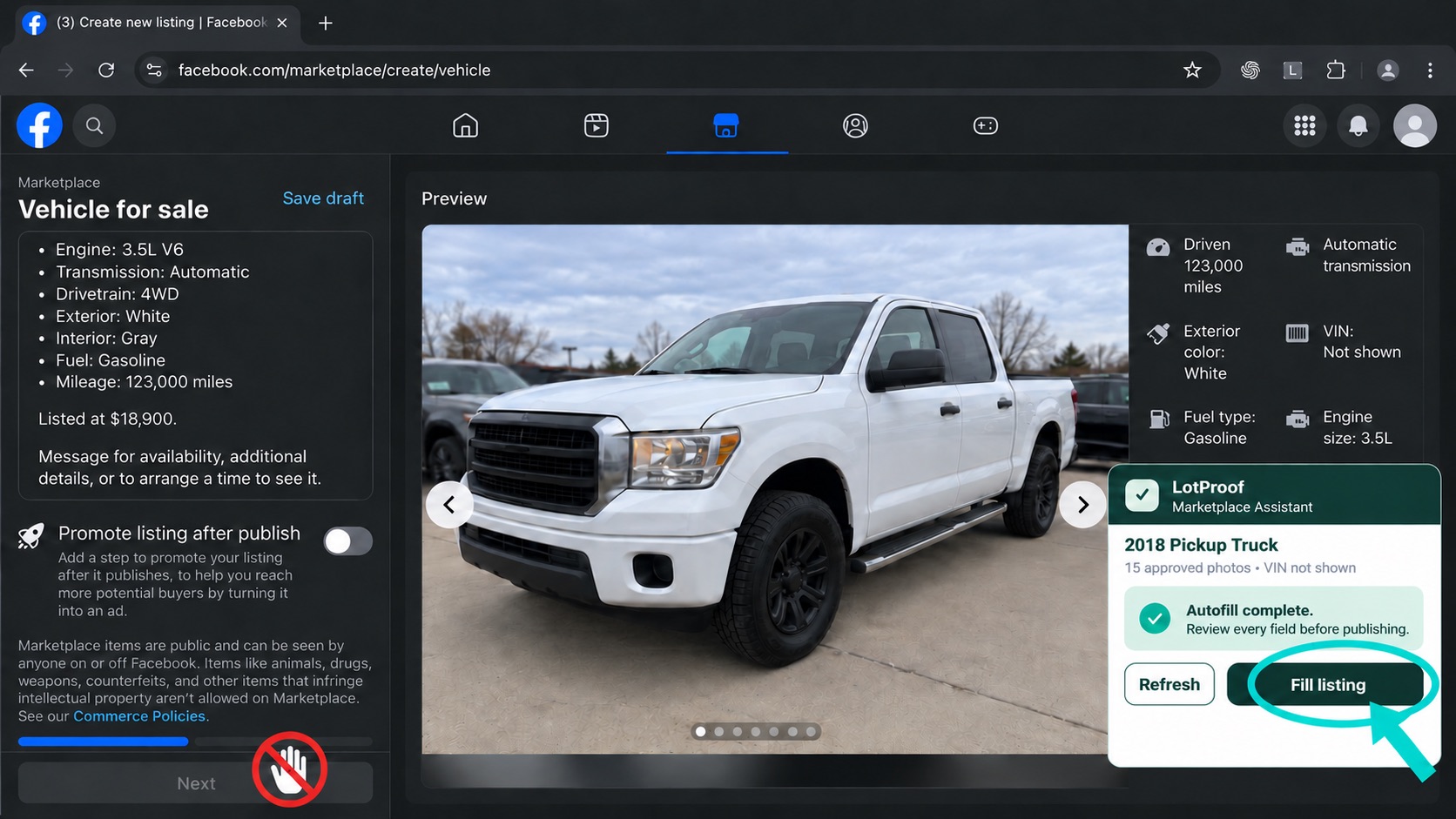
Task: Open the notifications bell
Action: click(x=1358, y=125)
